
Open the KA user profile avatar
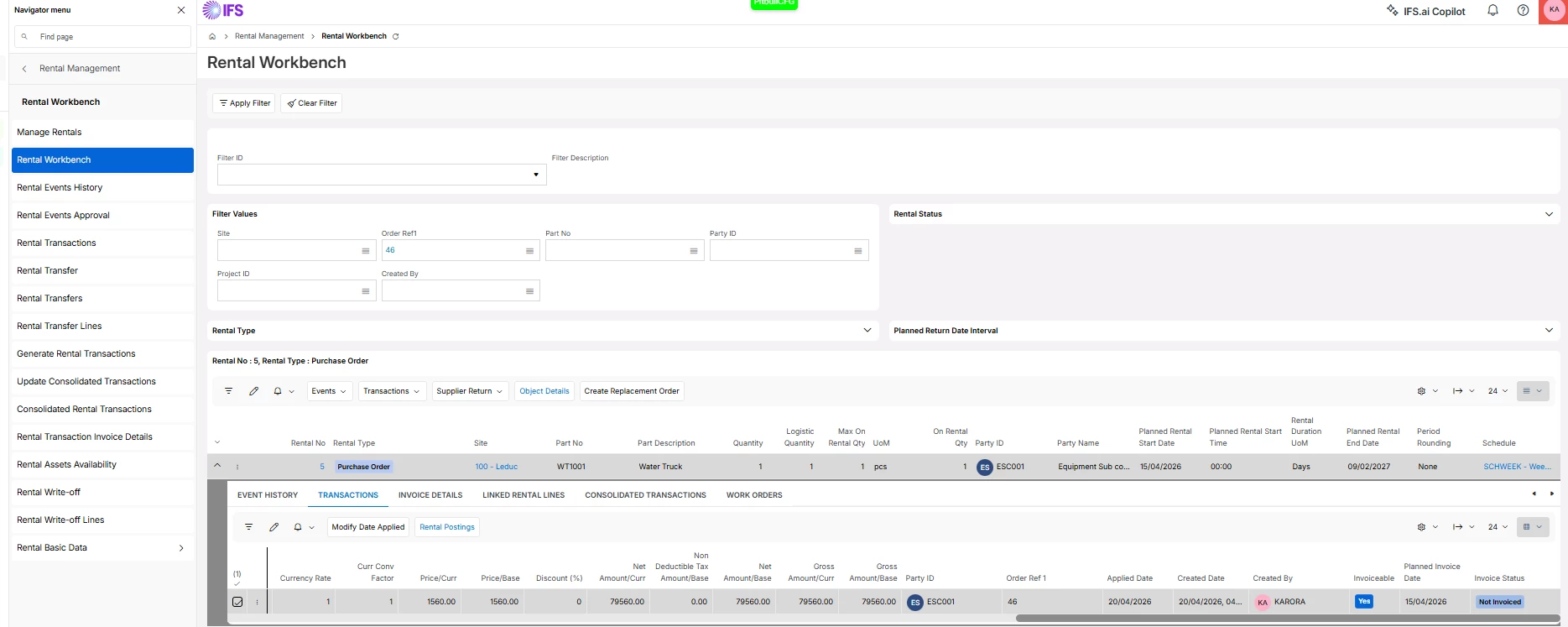pyautogui.click(x=1554, y=10)
